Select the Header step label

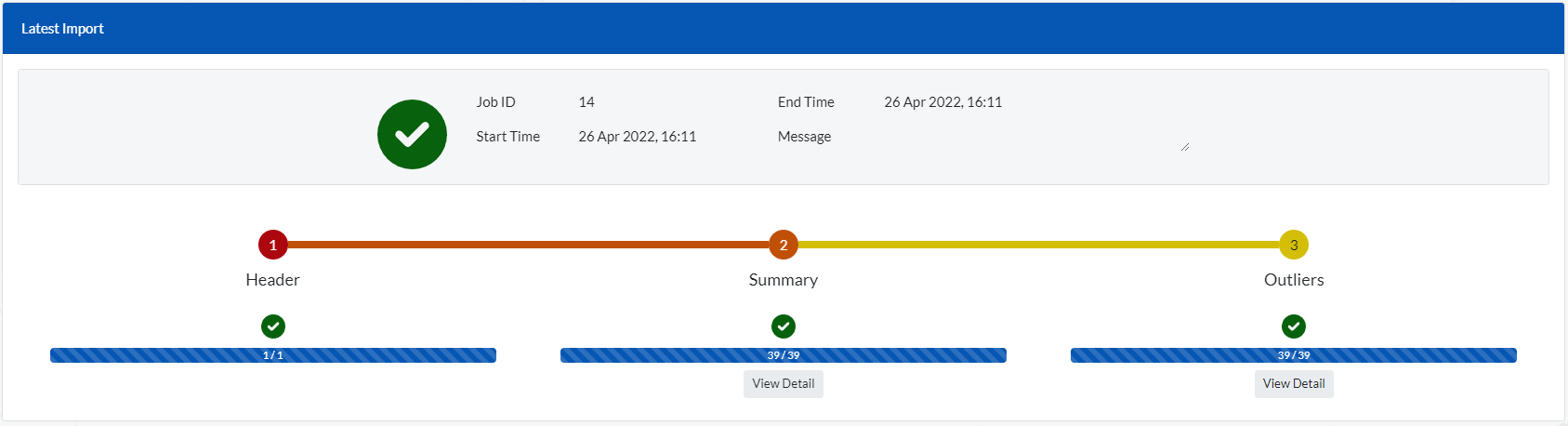pyautogui.click(x=273, y=280)
